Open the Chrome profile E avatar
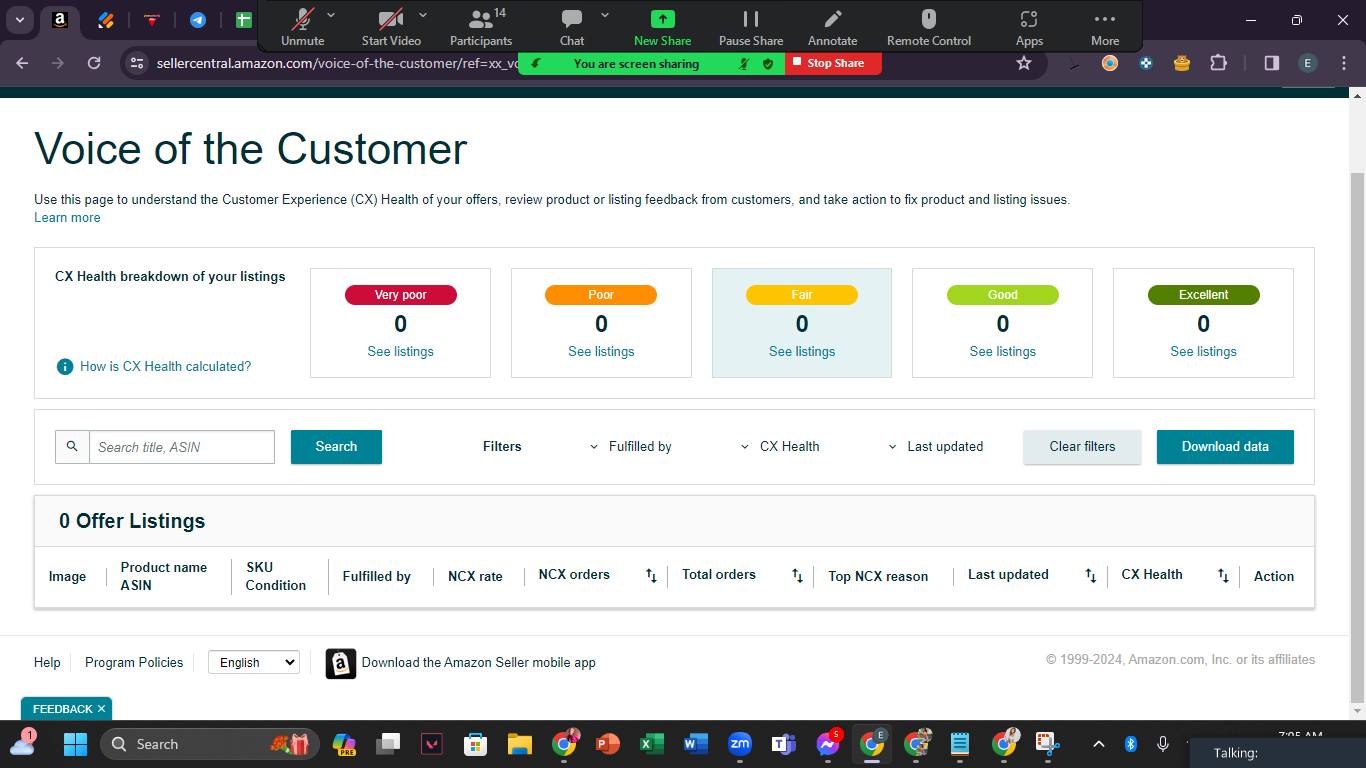 coord(1307,63)
